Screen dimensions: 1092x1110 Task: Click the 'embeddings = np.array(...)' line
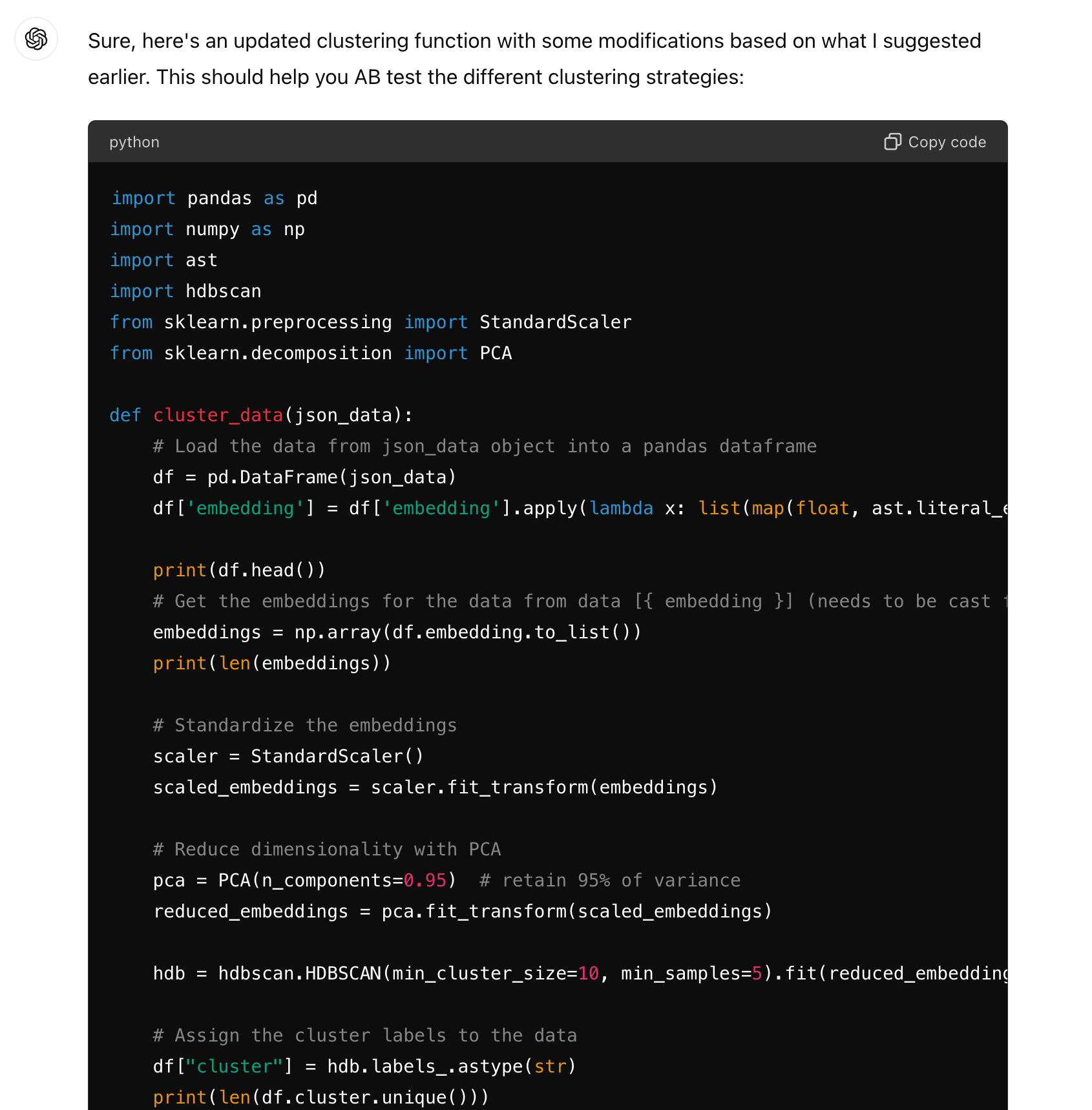coord(397,633)
